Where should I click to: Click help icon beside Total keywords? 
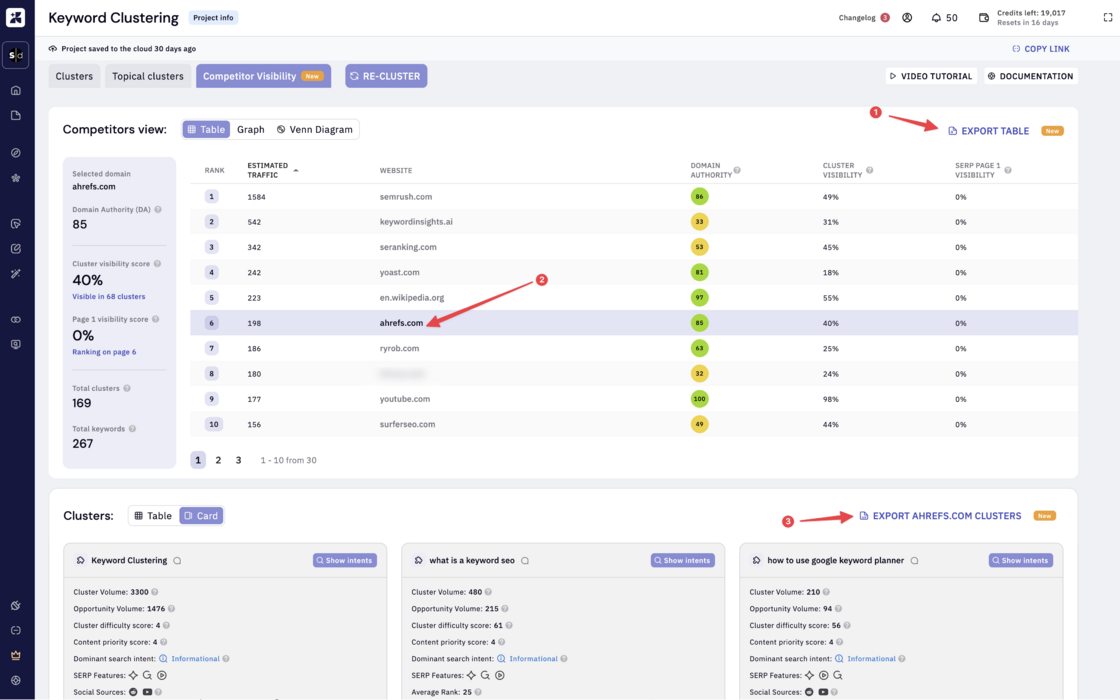click(x=132, y=429)
